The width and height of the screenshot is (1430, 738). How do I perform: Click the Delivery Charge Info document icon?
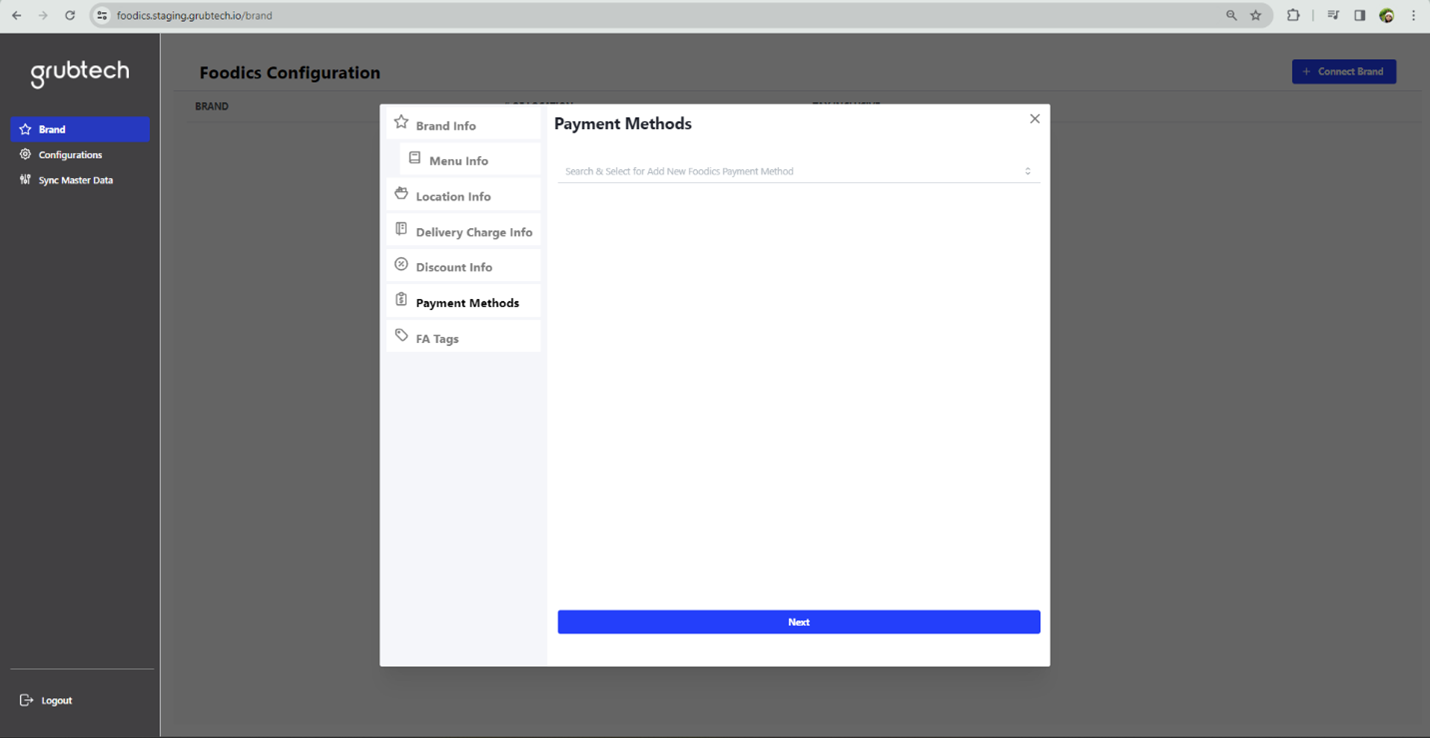[x=401, y=229]
